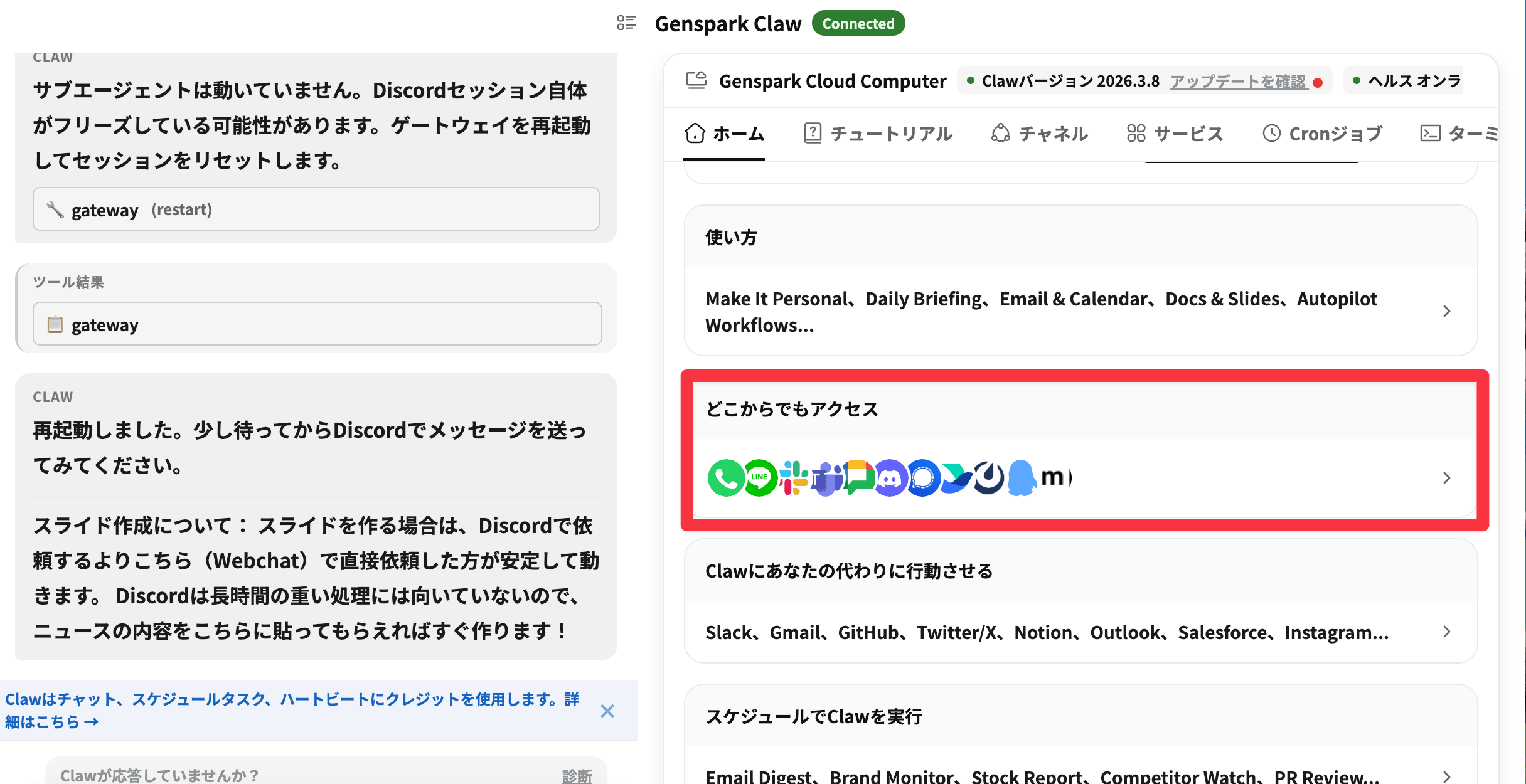The height and width of the screenshot is (784, 1526).
Task: Click the アップデートを確認 link
Action: 1238,82
